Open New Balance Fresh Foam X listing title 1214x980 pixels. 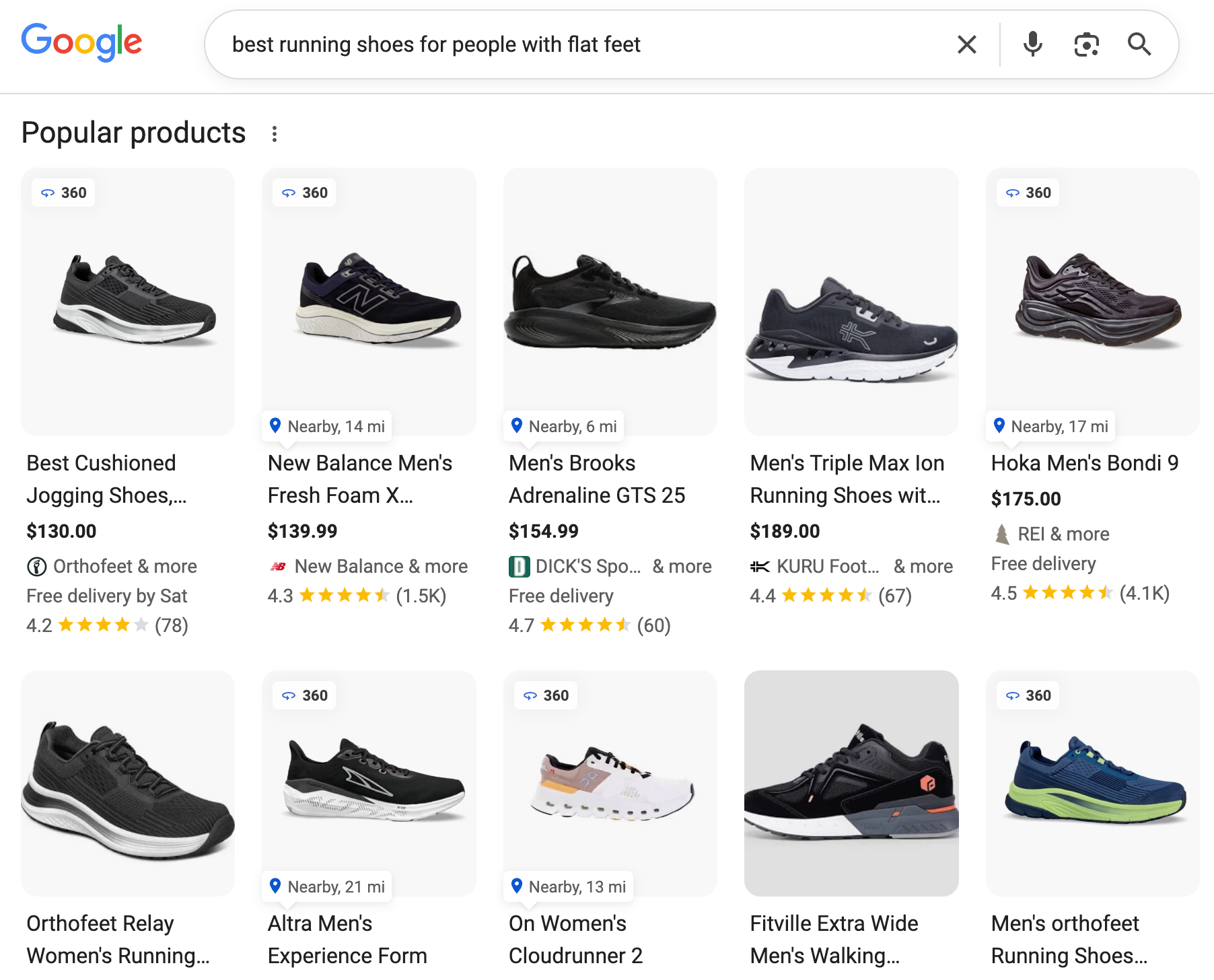(x=359, y=479)
